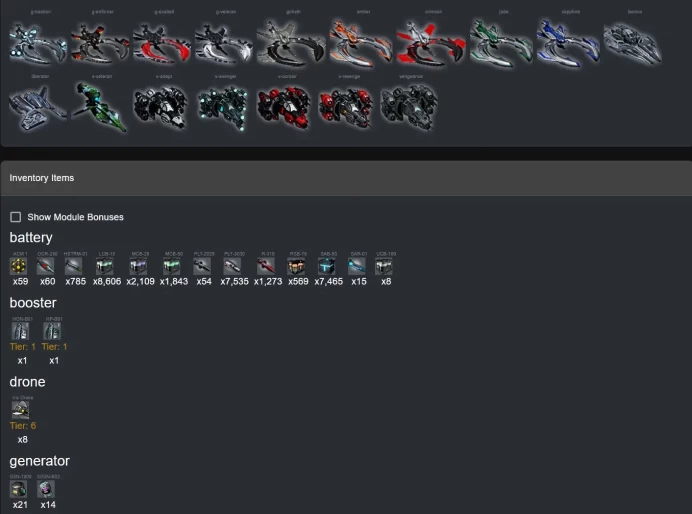Choose the sapphire blue ship design
The height and width of the screenshot is (514, 692).
(568, 43)
